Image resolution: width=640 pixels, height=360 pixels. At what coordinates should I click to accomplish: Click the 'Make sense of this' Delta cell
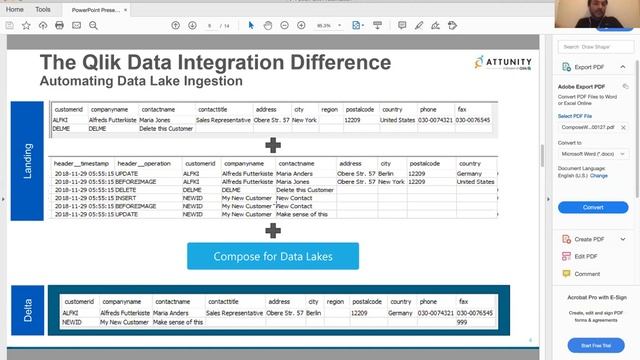pyautogui.click(x=178, y=322)
